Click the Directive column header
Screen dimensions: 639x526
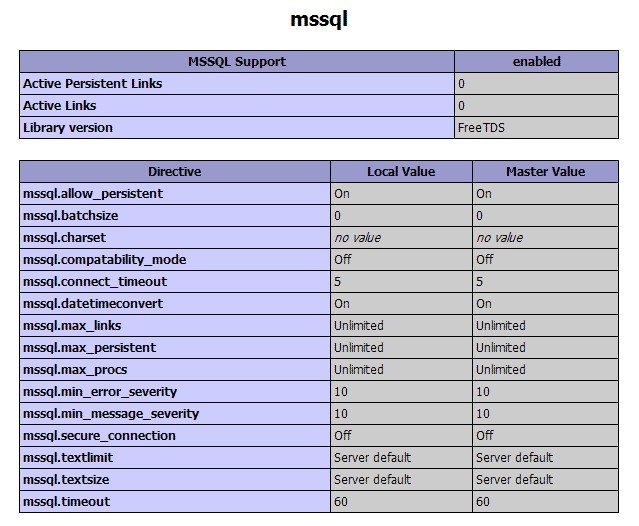[175, 172]
